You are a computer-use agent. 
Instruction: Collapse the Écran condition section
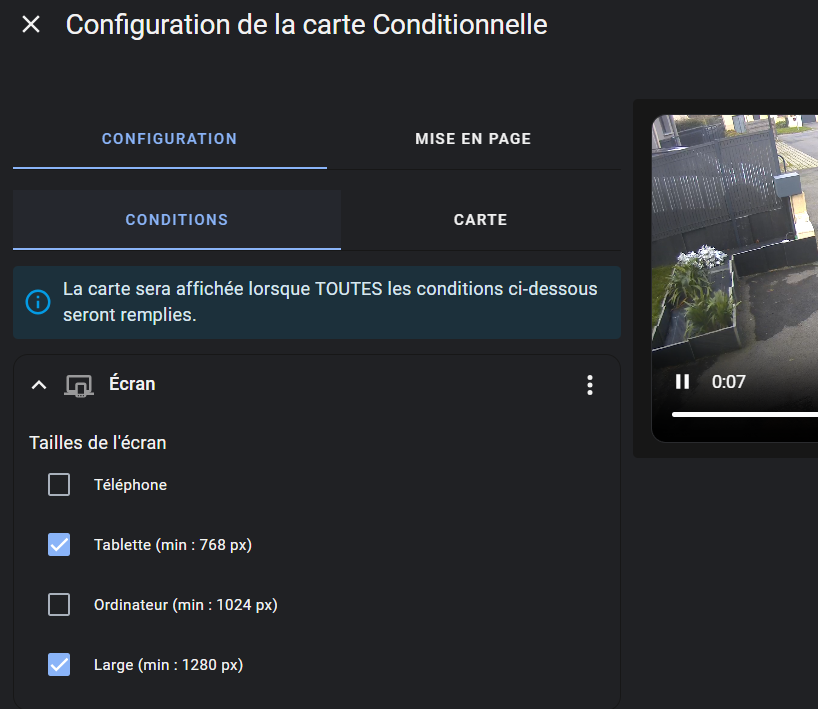pos(39,385)
